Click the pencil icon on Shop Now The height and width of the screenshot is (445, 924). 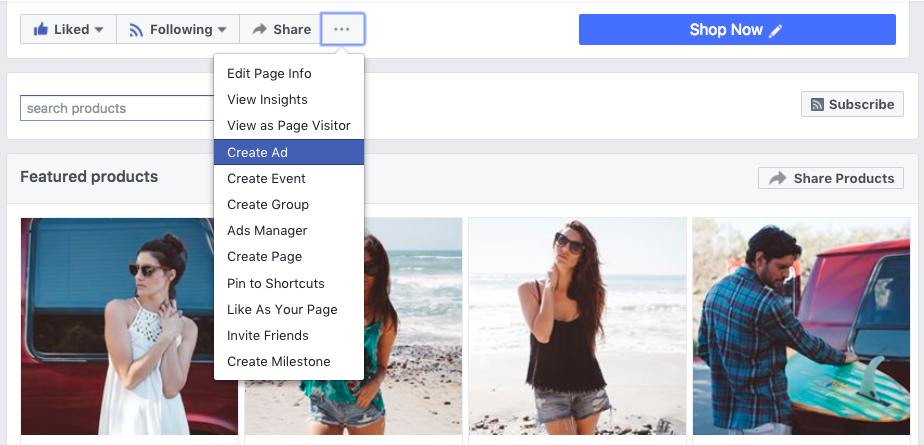776,31
